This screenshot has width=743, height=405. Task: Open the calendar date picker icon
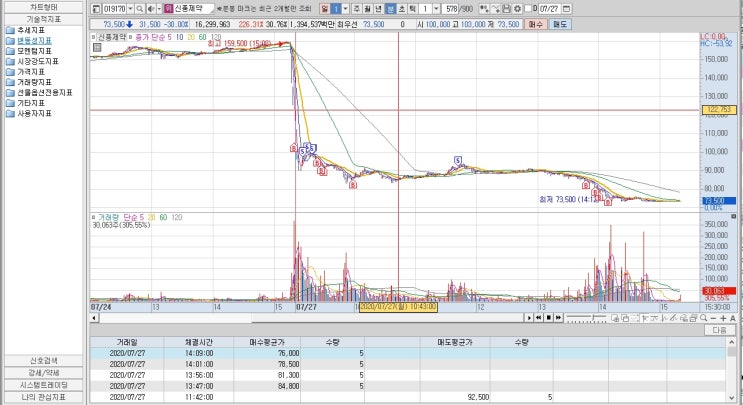566,9
